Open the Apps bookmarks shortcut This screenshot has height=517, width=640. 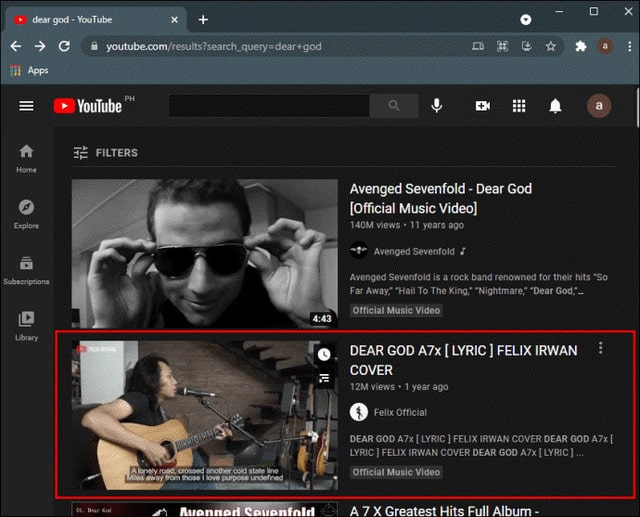click(x=29, y=71)
